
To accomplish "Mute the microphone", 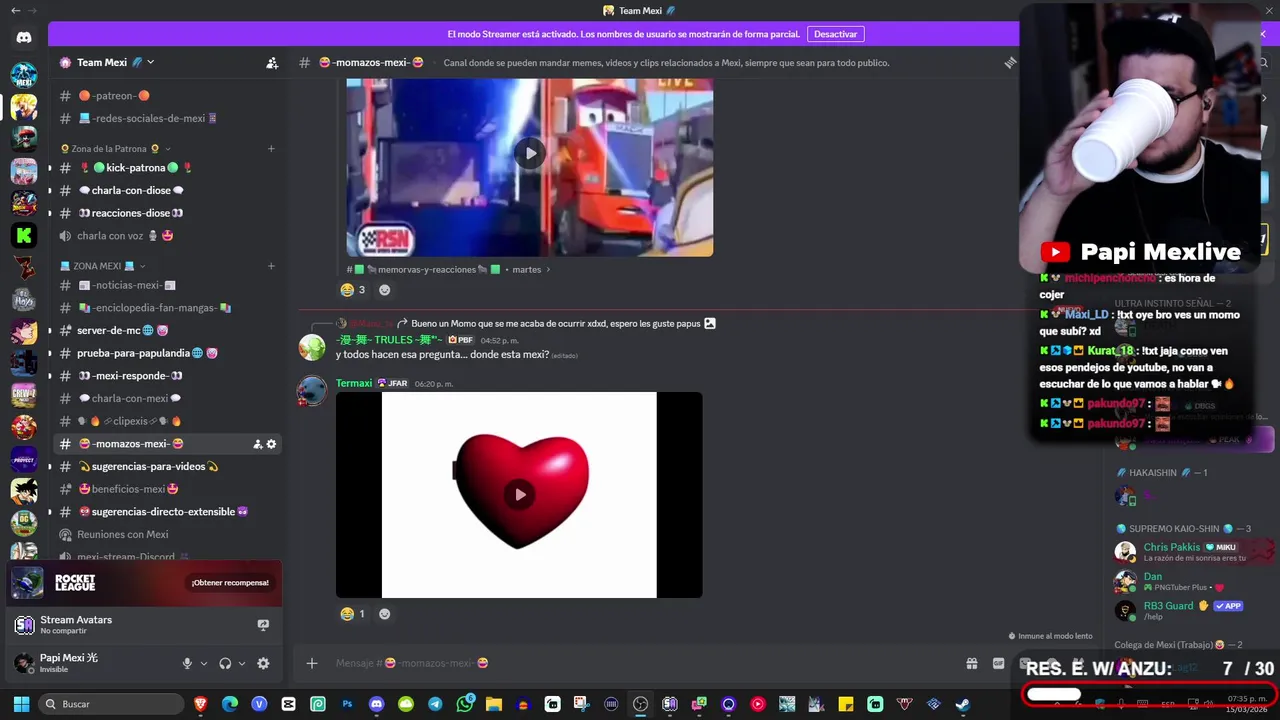I will (187, 663).
